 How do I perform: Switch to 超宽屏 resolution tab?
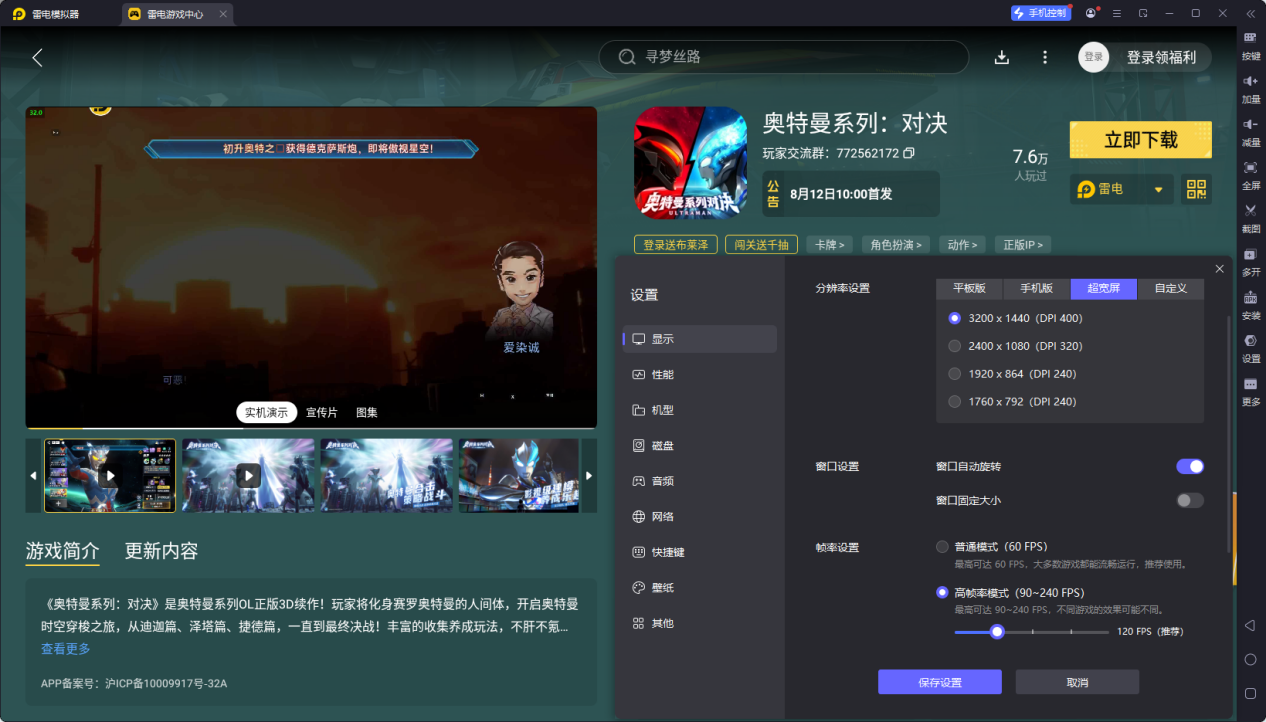[1104, 288]
